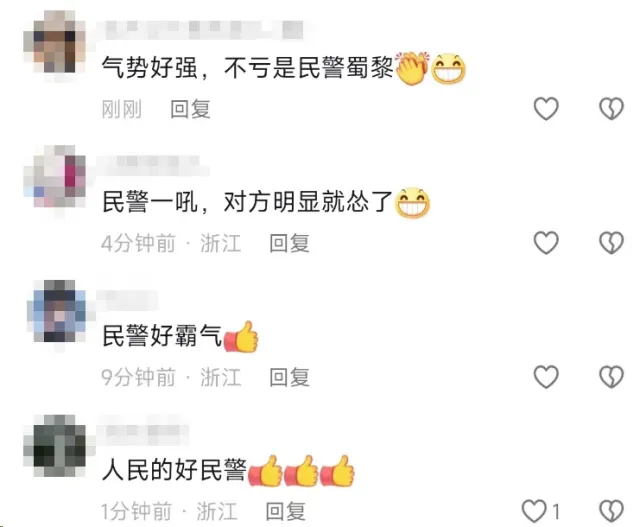This screenshot has height=527, width=640.
Task: Open the avatar beside "民警一吼" comment
Action: point(55,176)
